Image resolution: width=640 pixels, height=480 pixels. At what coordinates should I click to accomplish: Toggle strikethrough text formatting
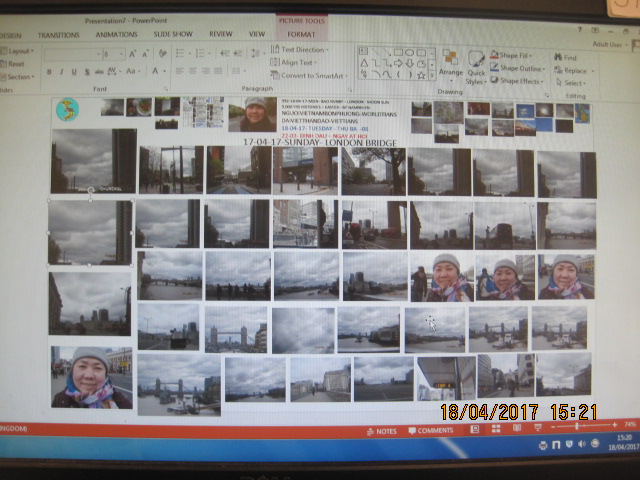(x=99, y=71)
